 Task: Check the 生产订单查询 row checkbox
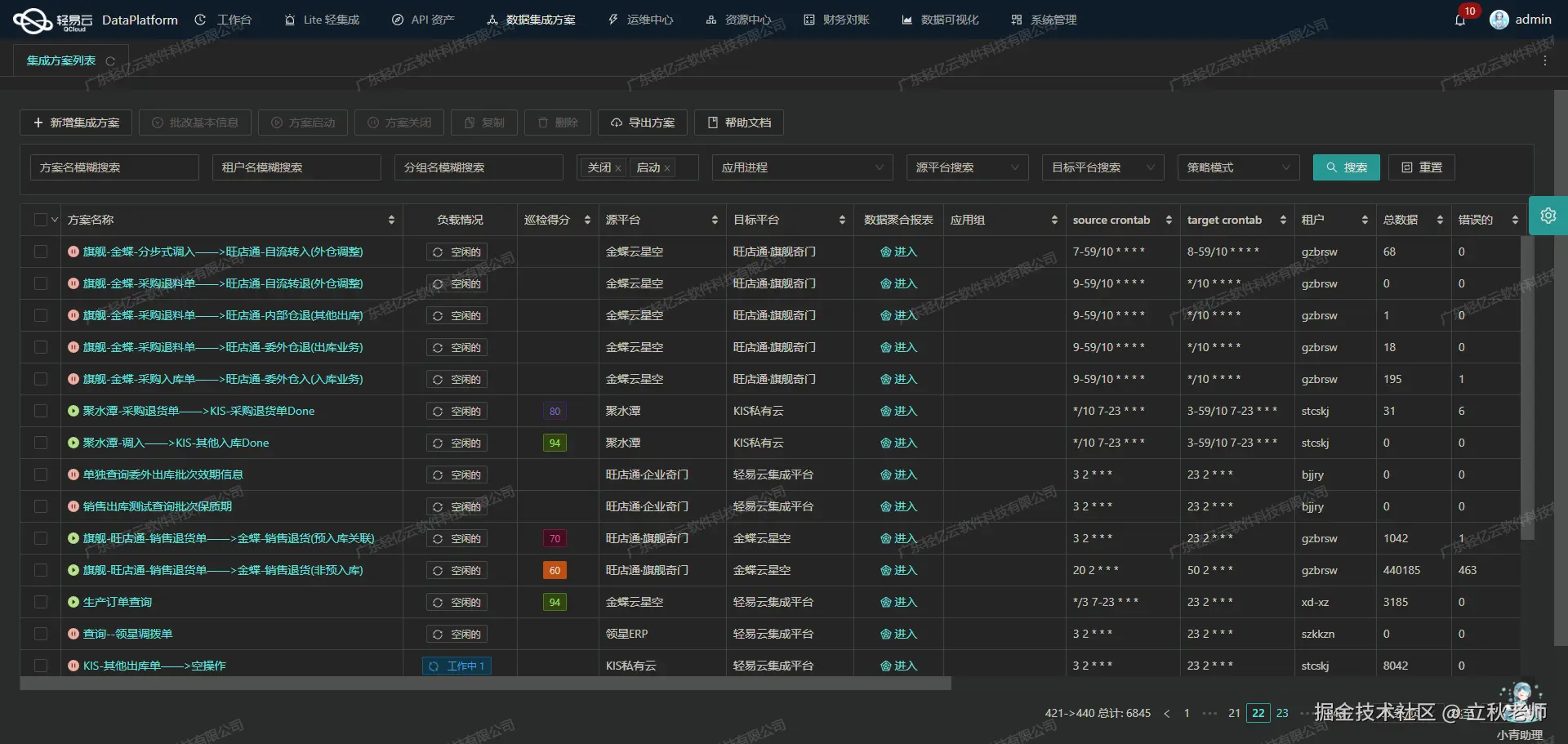pos(41,602)
